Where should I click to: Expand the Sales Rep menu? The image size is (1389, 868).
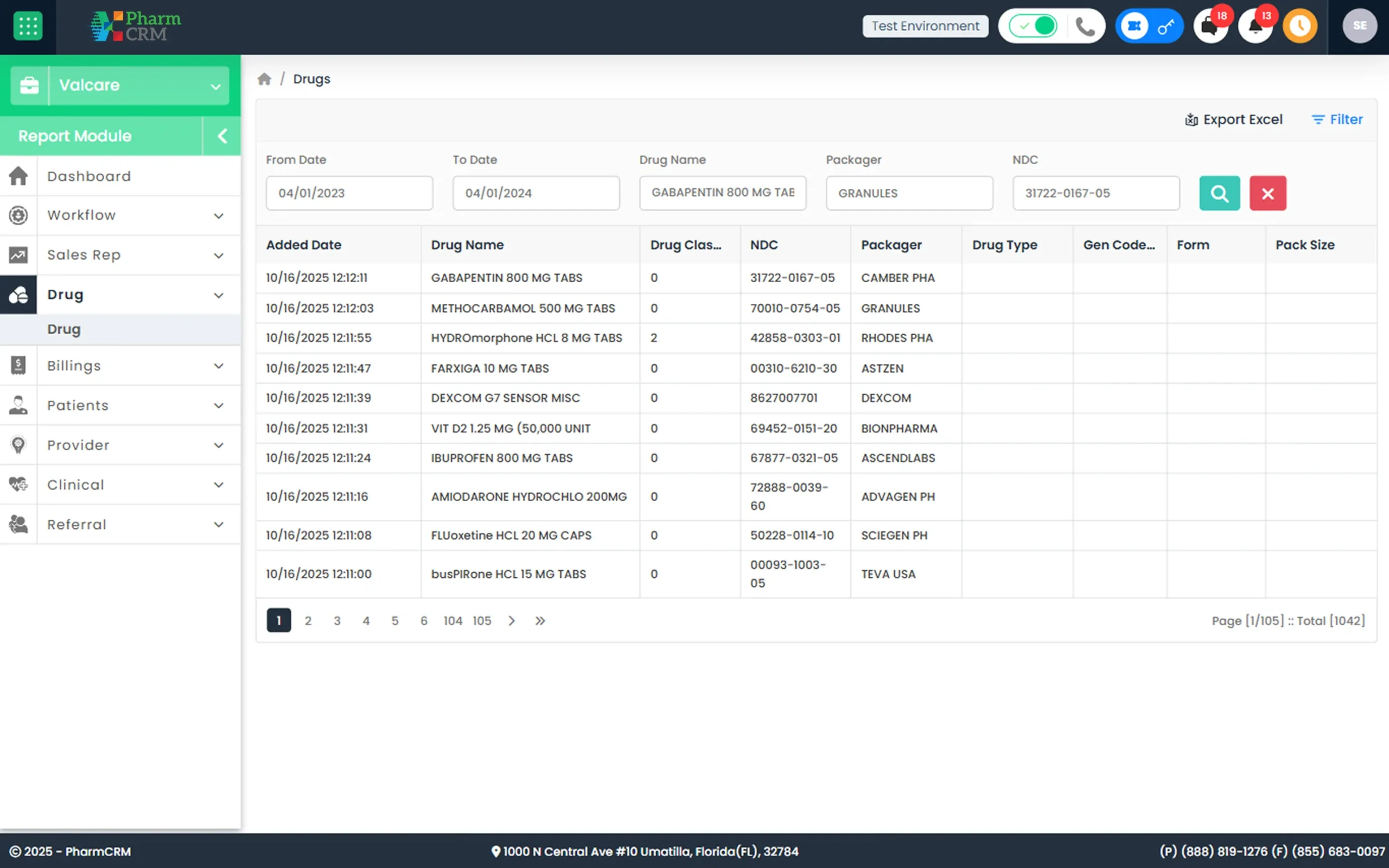coord(120,255)
